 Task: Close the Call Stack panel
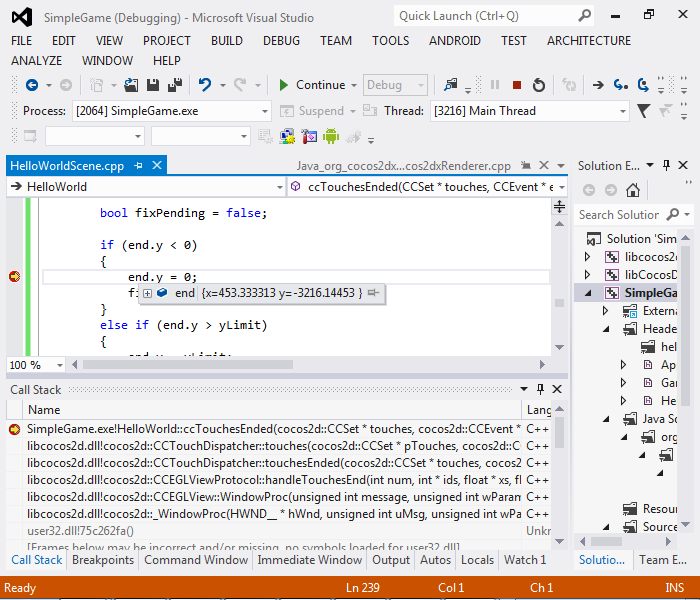(x=557, y=389)
